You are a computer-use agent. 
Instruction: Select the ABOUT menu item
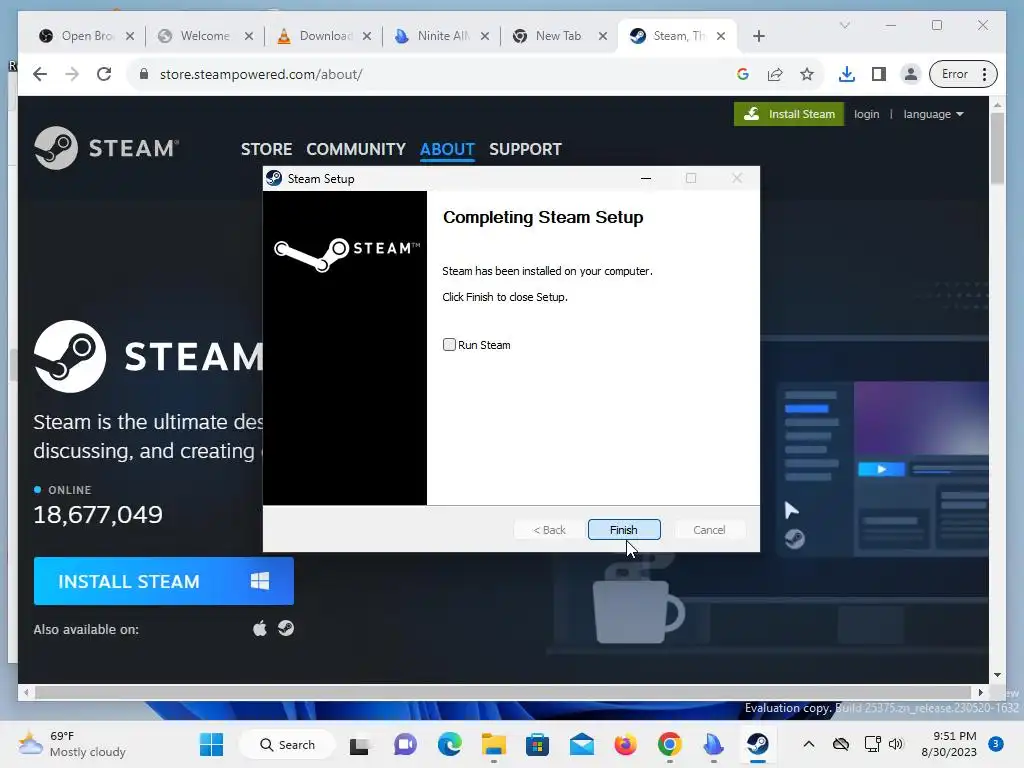(x=447, y=149)
